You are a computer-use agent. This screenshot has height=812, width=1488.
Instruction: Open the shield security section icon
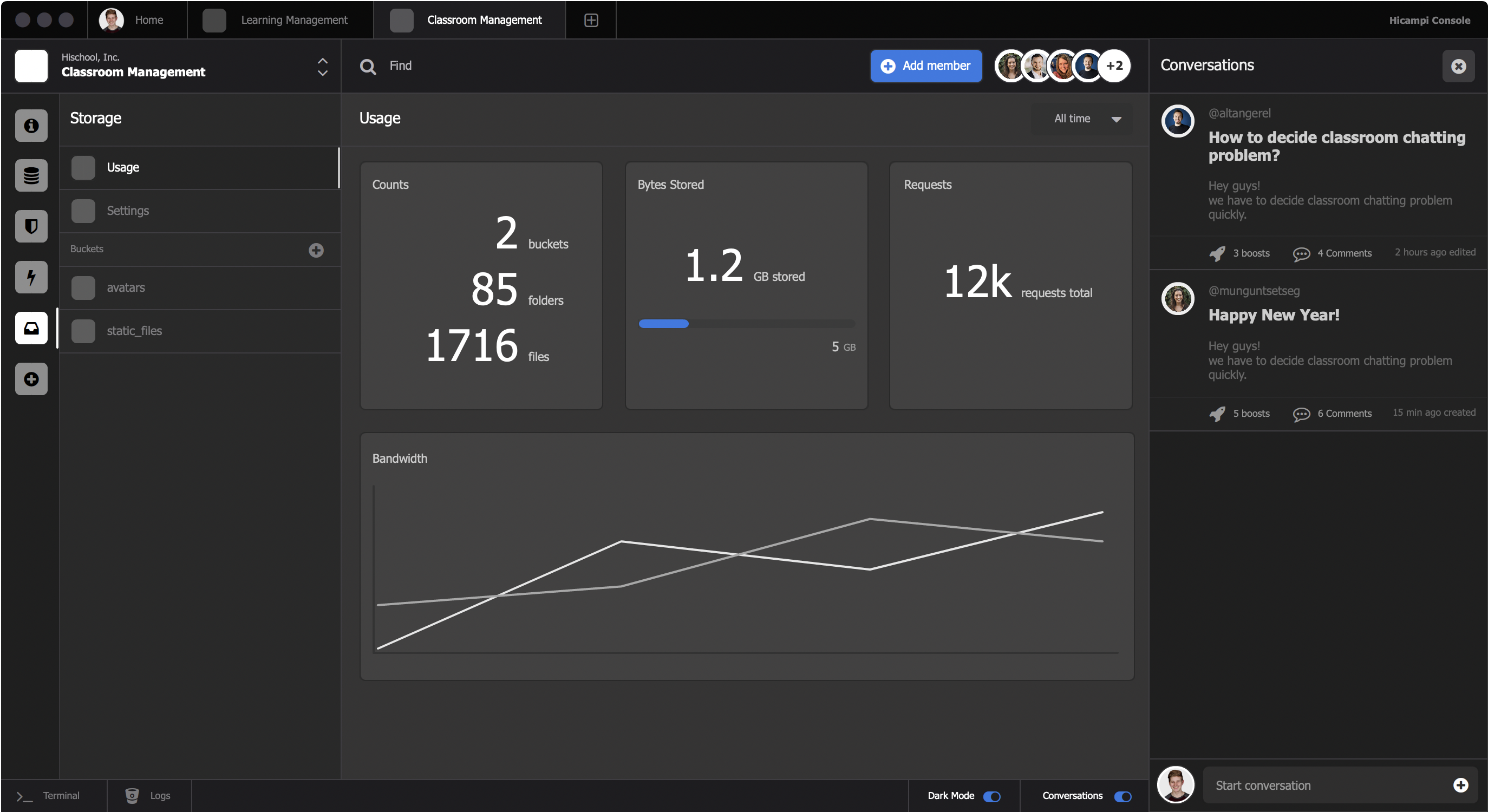click(x=31, y=226)
